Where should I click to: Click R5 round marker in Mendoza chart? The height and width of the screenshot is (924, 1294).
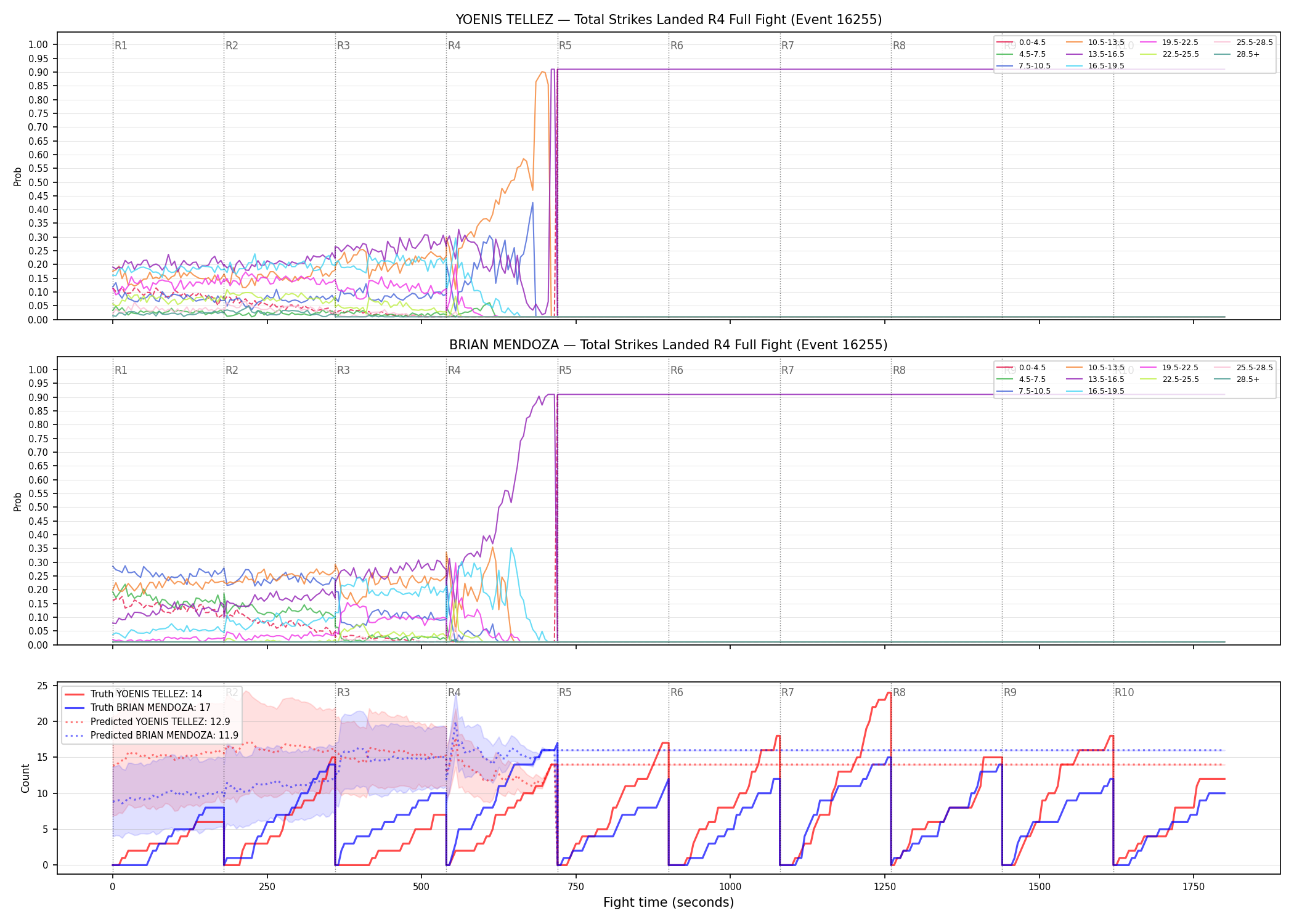(x=565, y=370)
